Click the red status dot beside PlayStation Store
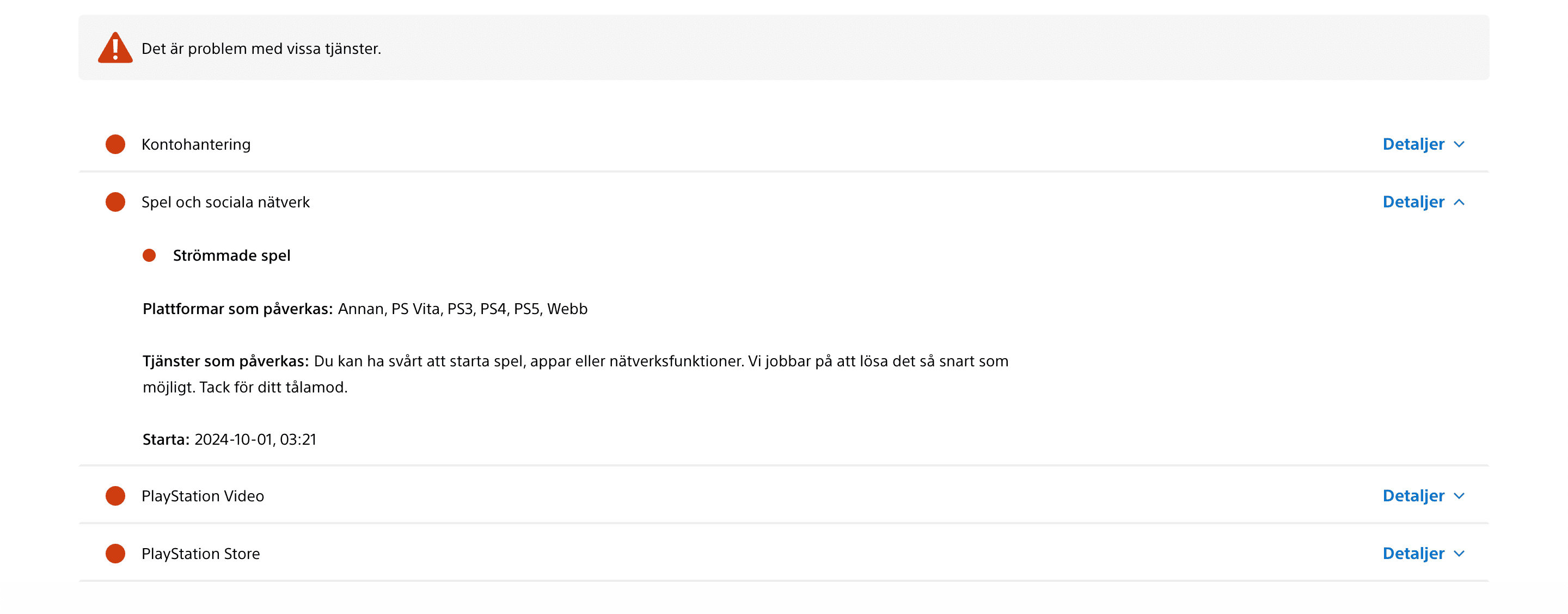 [115, 554]
